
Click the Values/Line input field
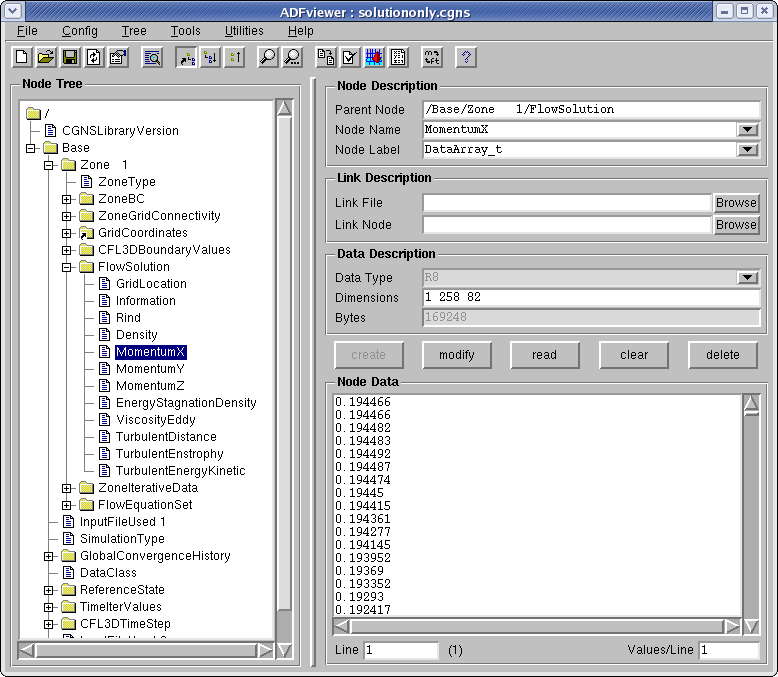[x=729, y=650]
